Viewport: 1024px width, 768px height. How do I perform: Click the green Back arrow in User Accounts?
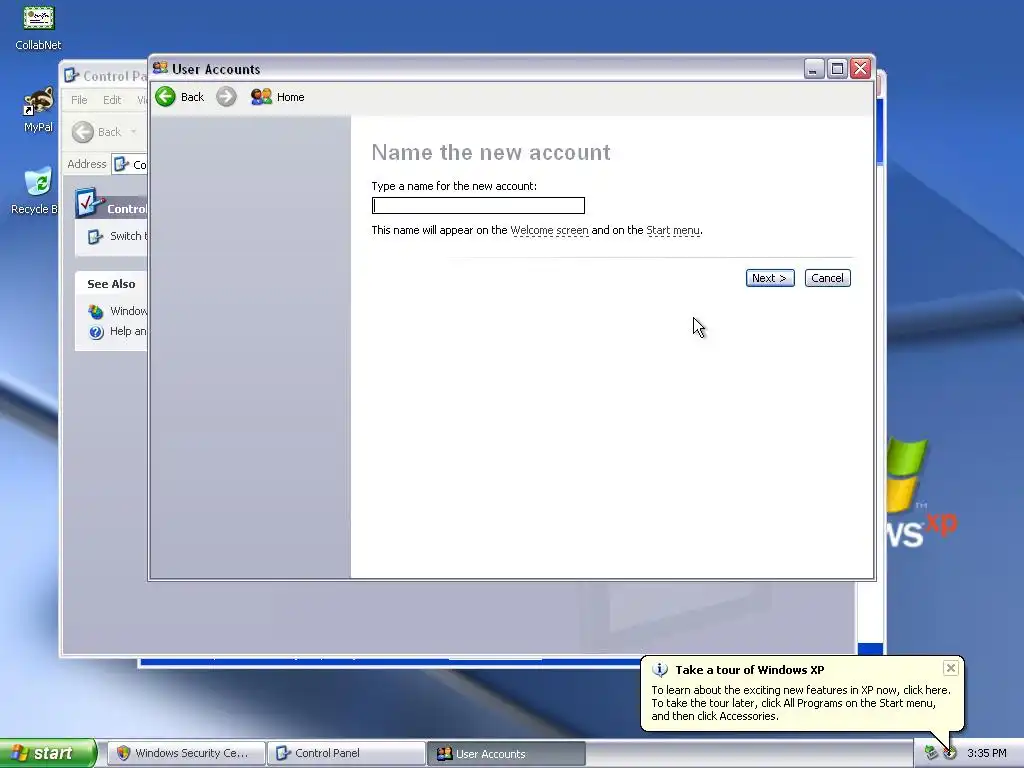166,97
